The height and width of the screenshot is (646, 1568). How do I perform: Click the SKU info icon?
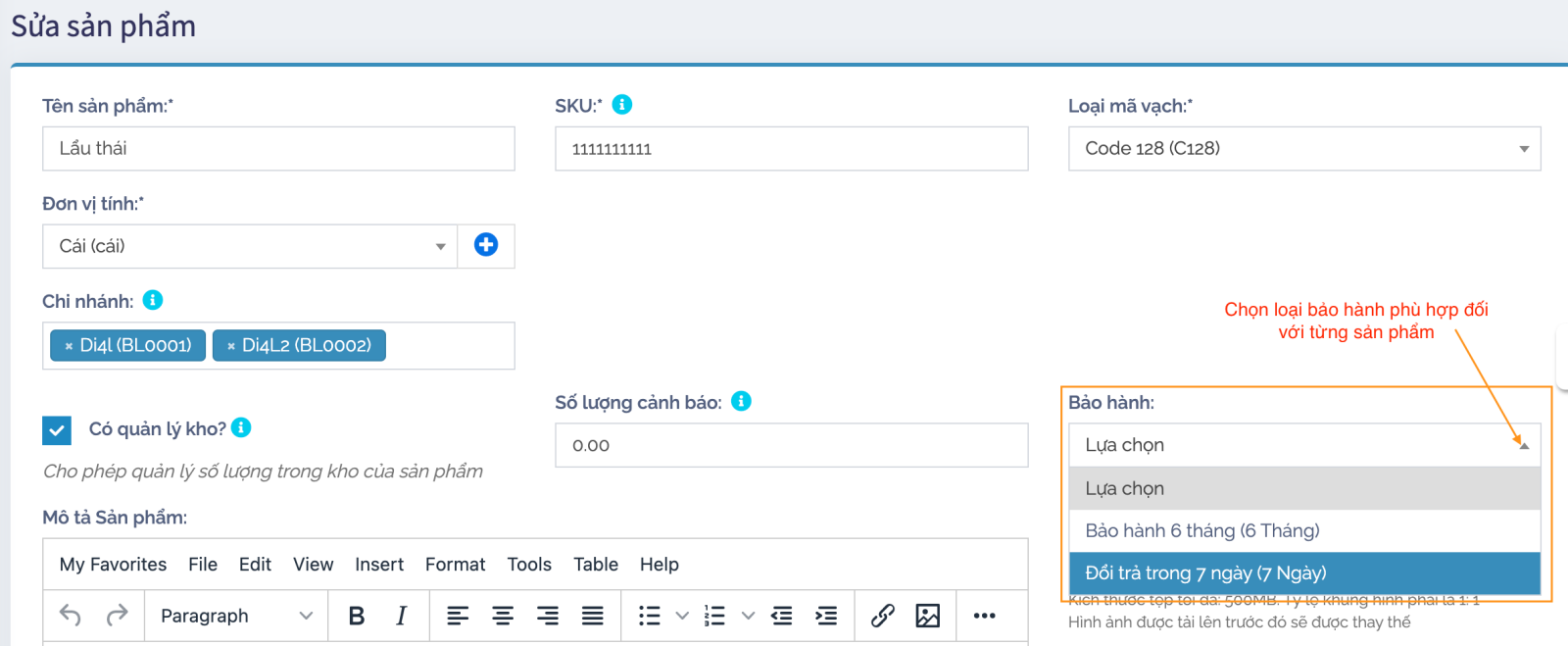[x=622, y=105]
